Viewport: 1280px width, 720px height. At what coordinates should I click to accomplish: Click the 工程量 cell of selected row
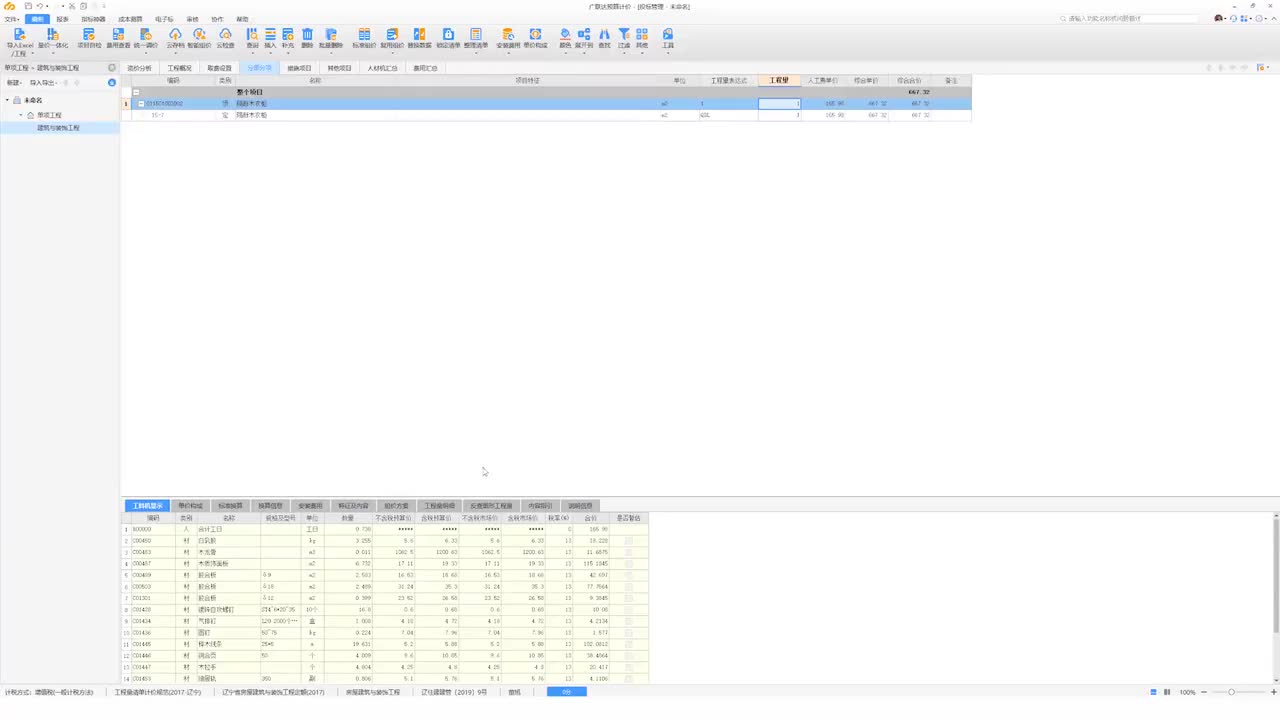[779, 104]
